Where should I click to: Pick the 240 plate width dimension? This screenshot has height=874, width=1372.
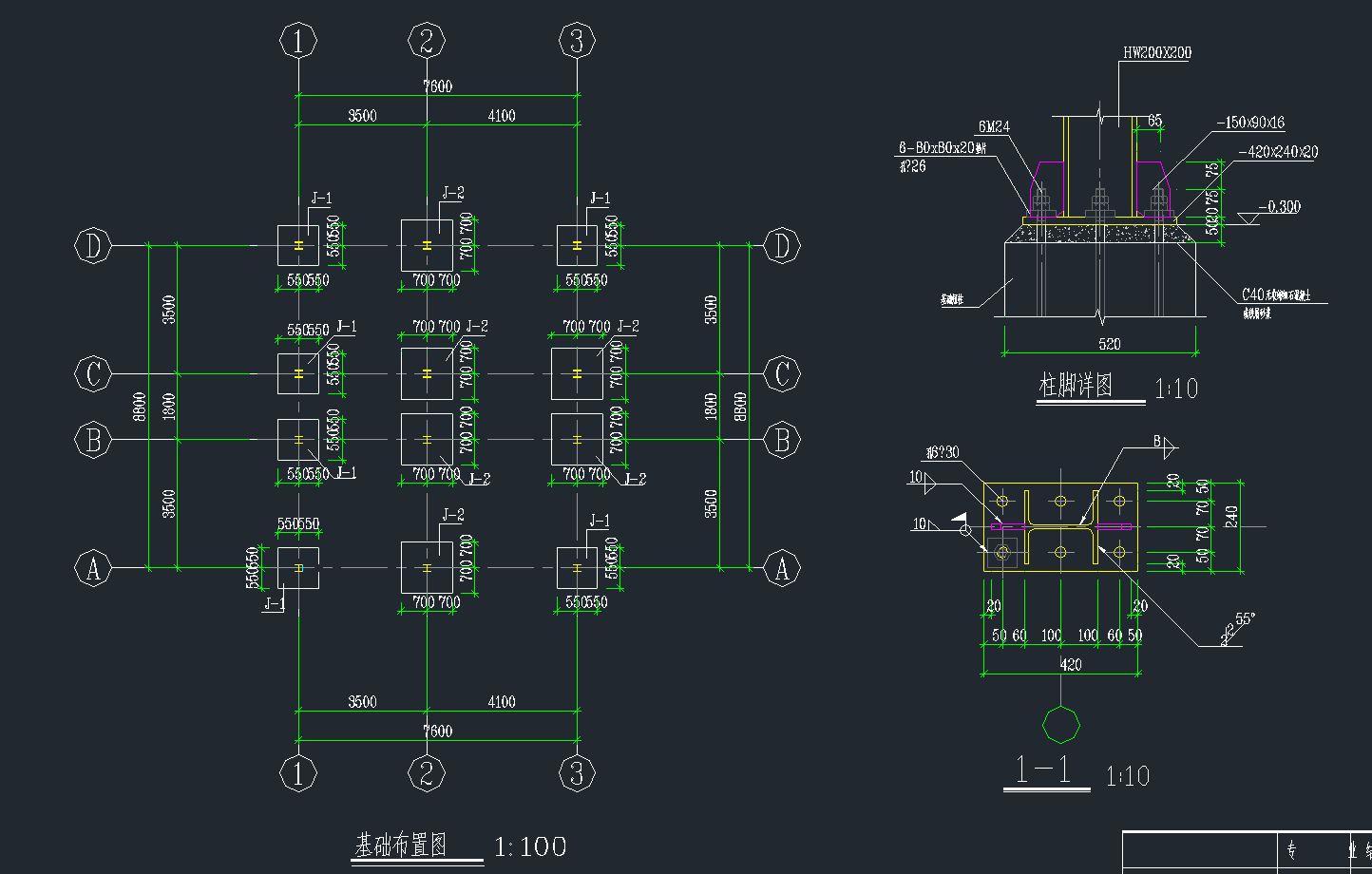(x=1230, y=517)
